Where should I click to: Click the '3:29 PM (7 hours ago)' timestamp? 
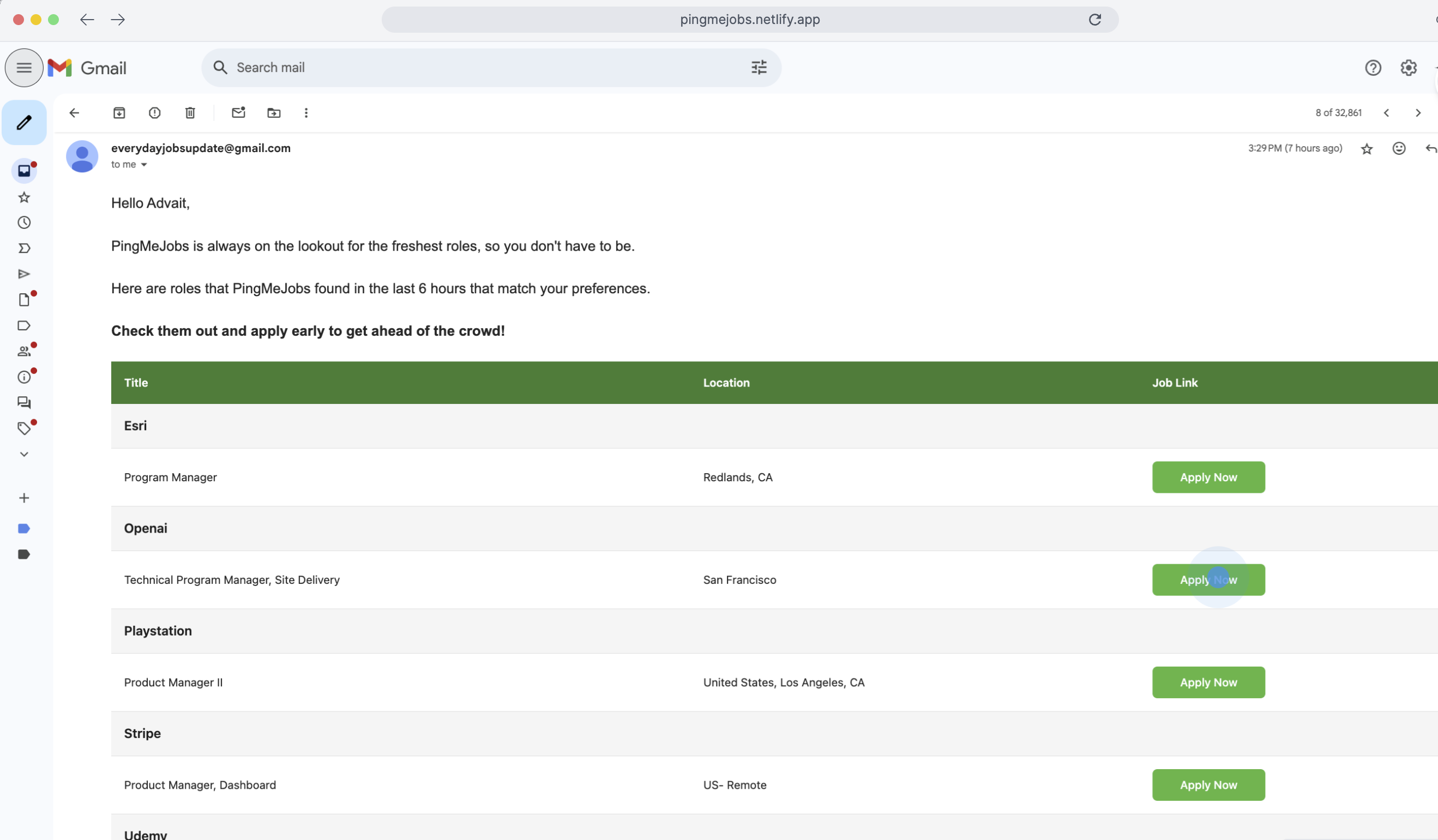tap(1294, 148)
